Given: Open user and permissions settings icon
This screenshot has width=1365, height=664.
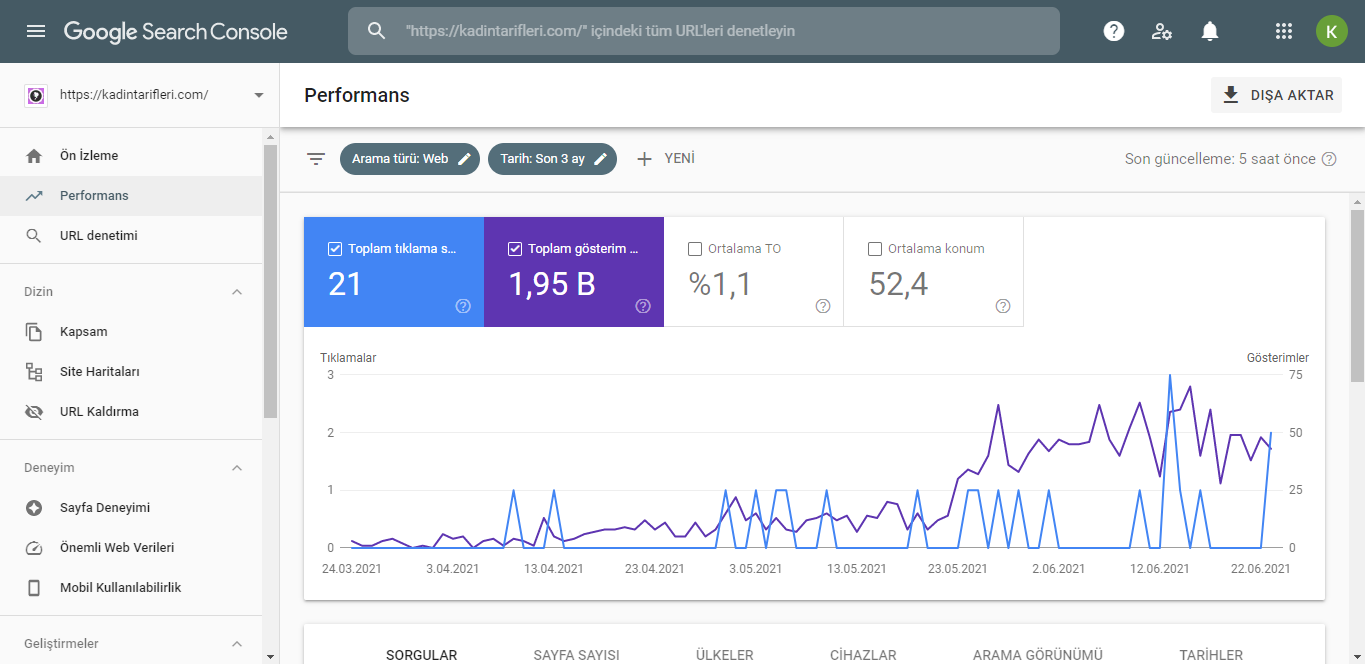Looking at the screenshot, I should click(x=1162, y=31).
